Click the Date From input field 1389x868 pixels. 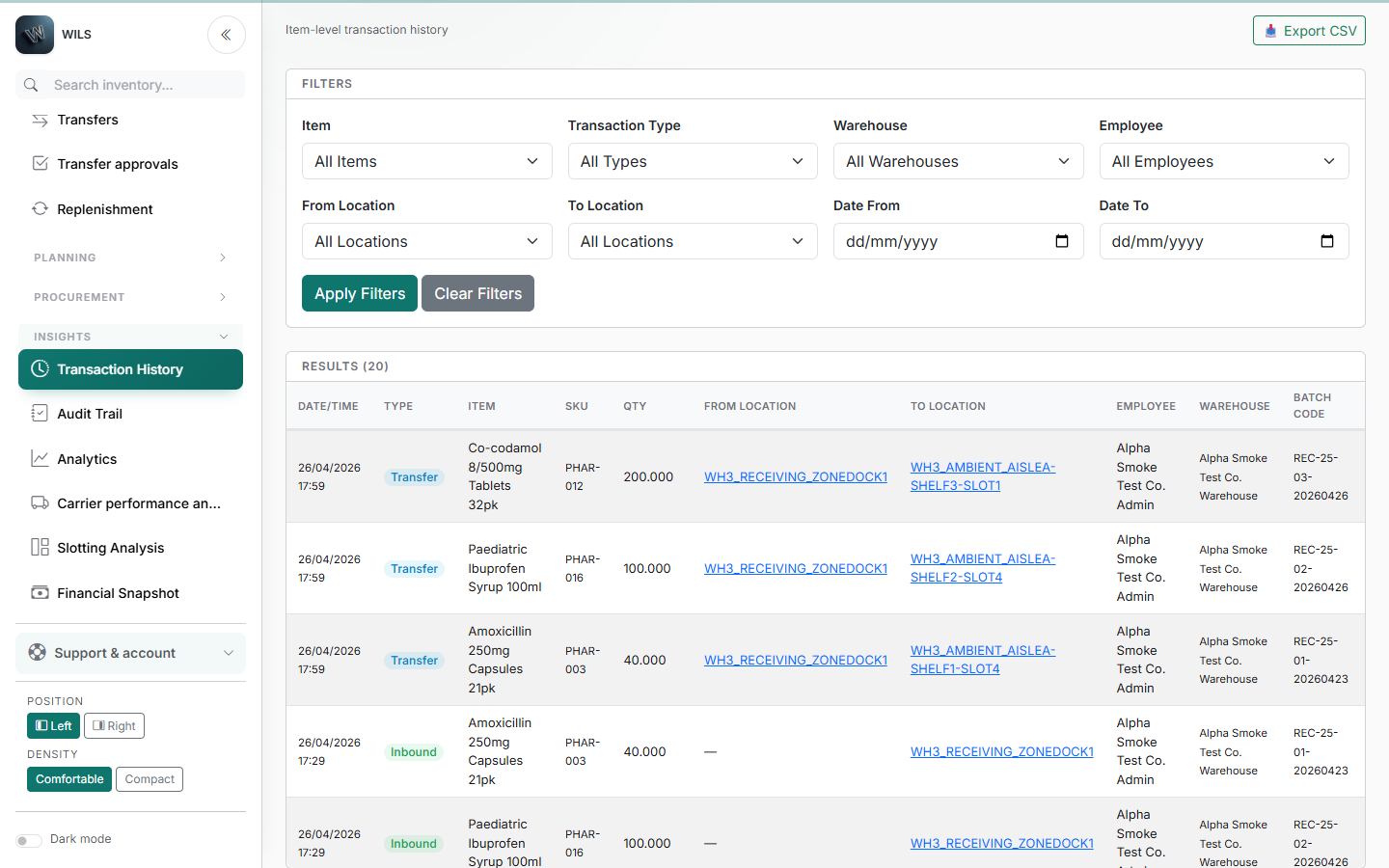coord(958,241)
